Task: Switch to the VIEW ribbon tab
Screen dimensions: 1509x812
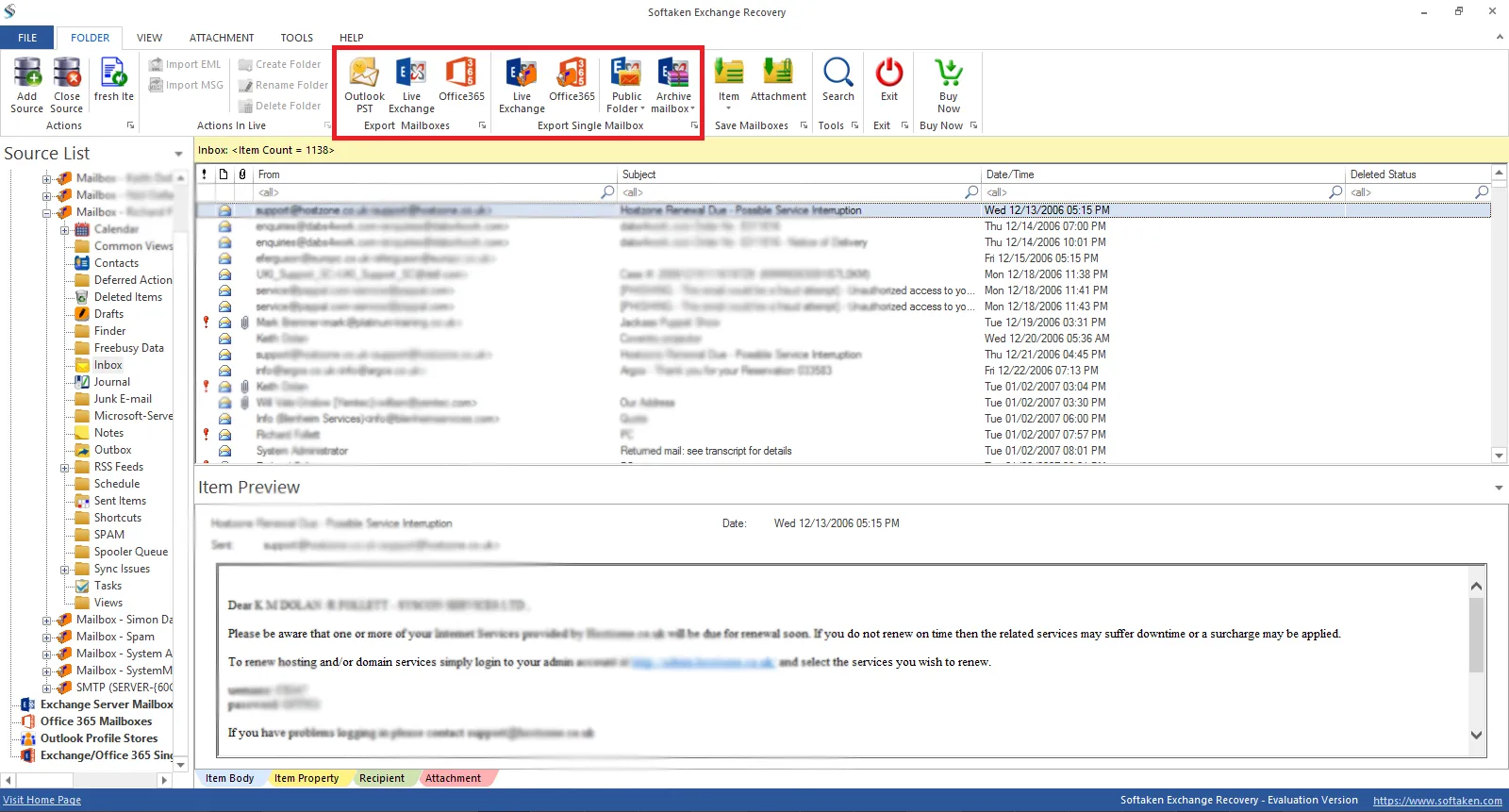Action: tap(149, 38)
